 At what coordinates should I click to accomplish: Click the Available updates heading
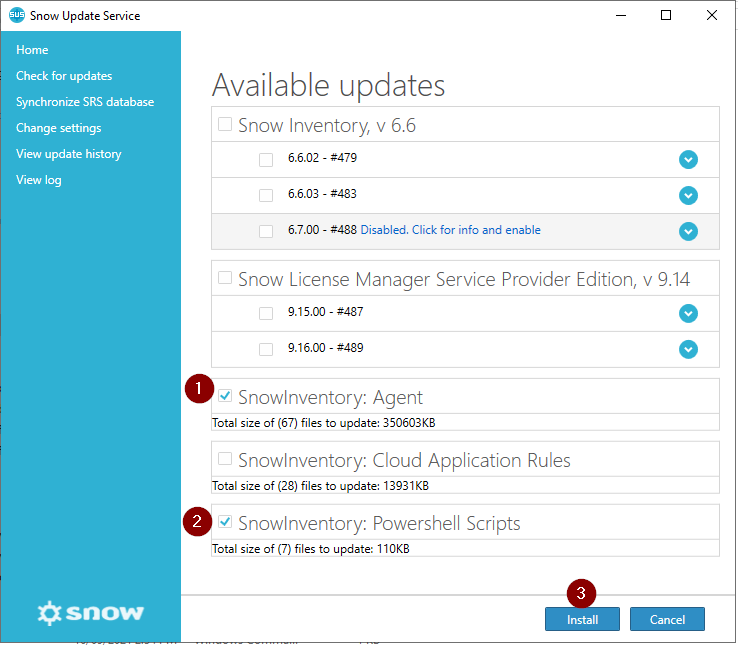(x=329, y=86)
